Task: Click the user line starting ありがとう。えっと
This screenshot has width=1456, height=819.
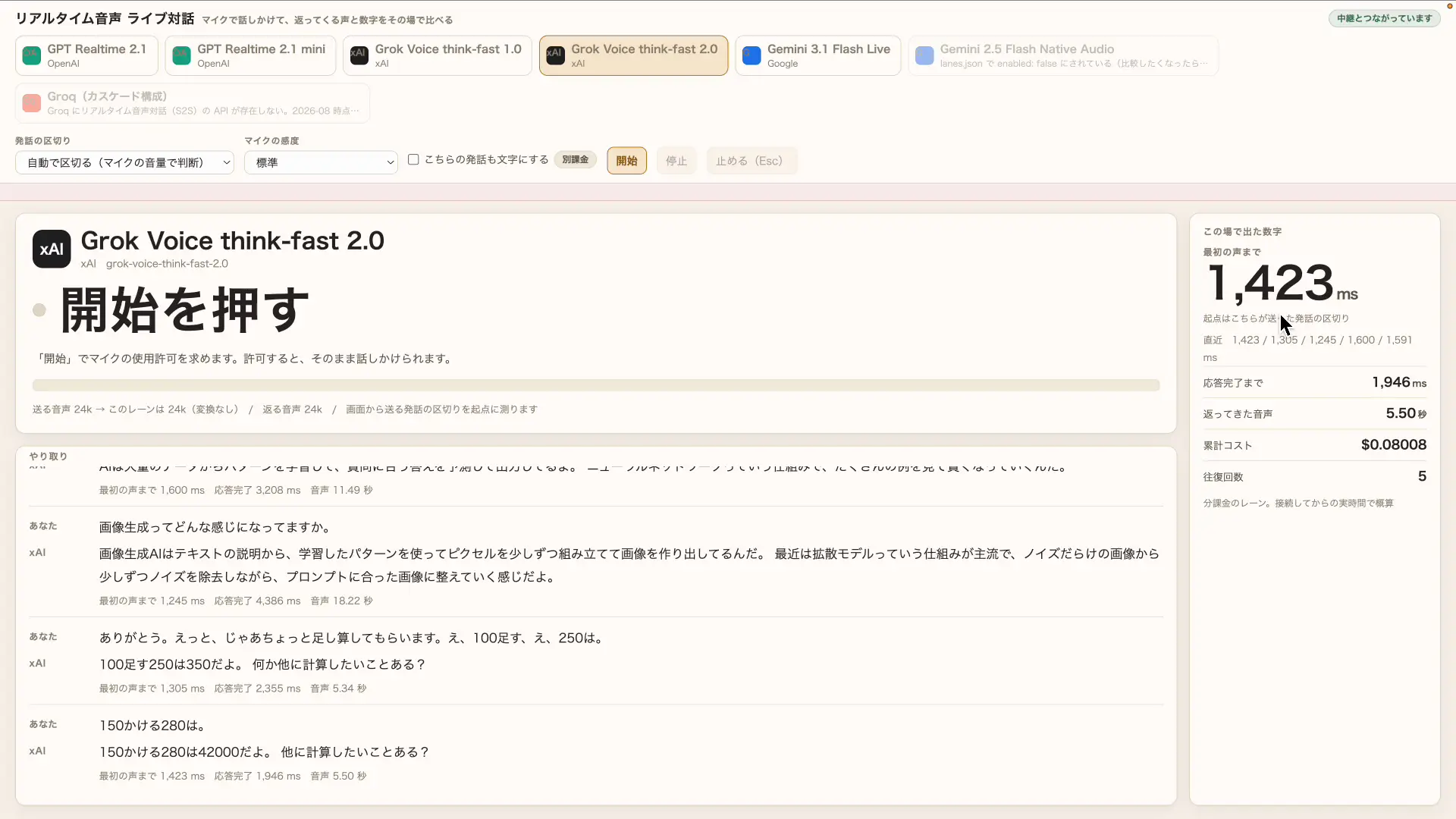Action: click(x=353, y=638)
